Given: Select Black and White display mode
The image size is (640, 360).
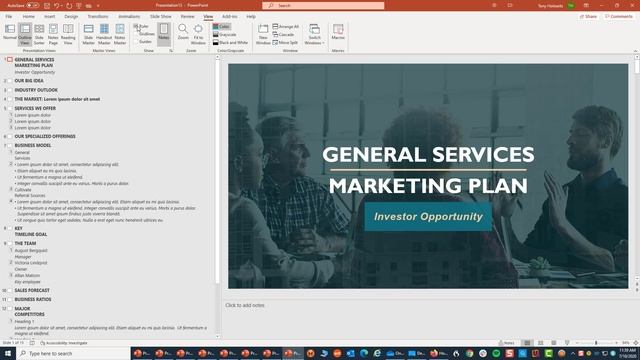Looking at the screenshot, I should point(230,42).
